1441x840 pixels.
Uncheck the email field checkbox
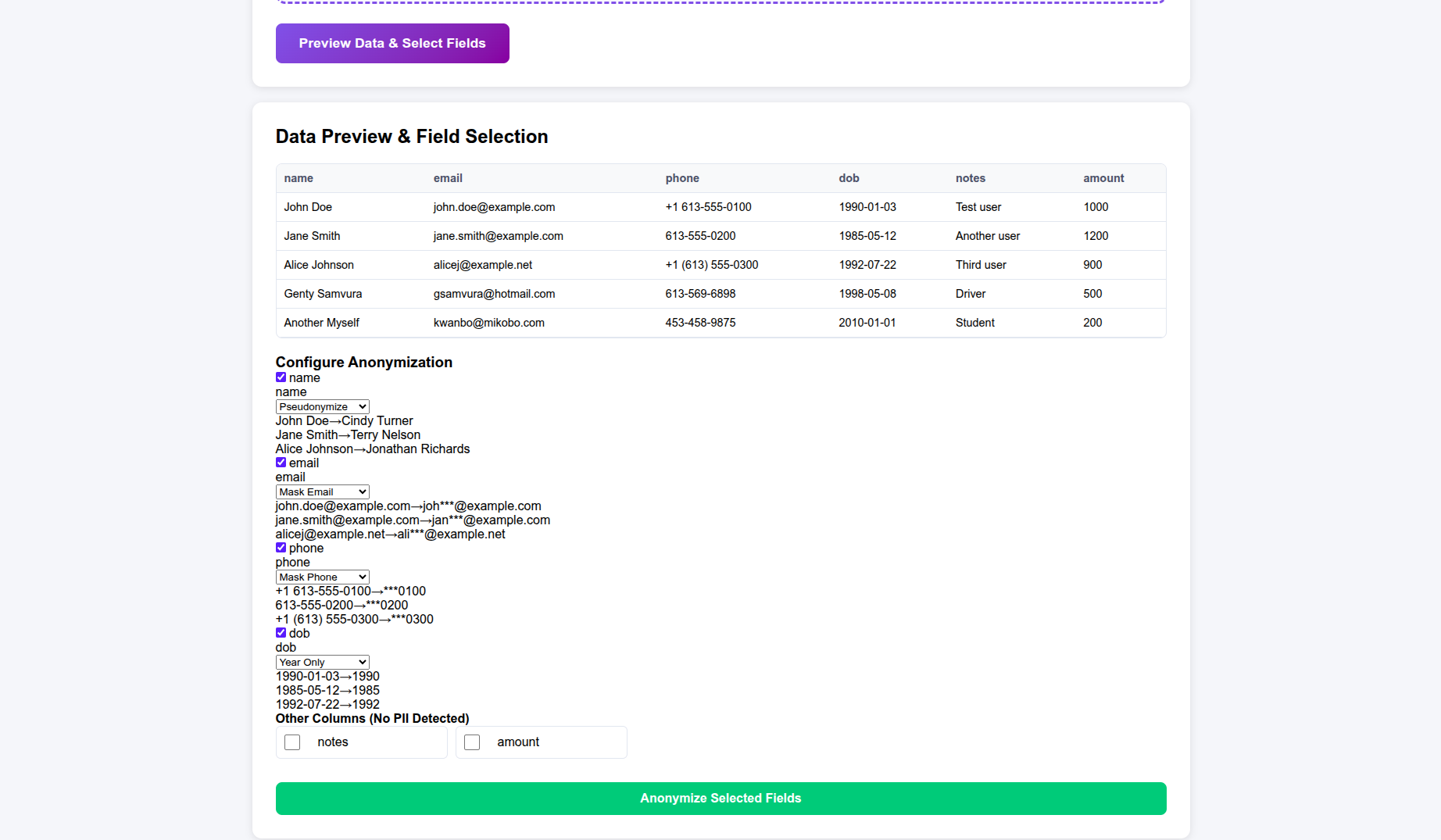(281, 462)
